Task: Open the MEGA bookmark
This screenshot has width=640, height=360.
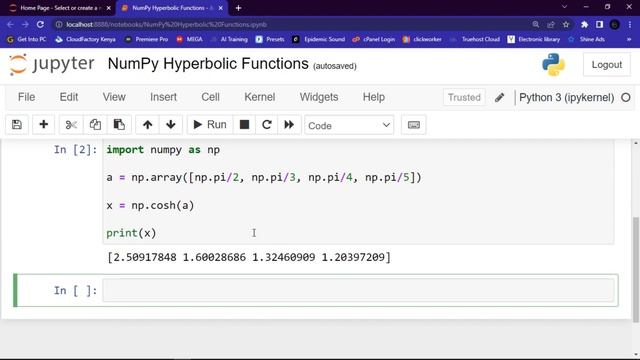Action: coord(189,39)
